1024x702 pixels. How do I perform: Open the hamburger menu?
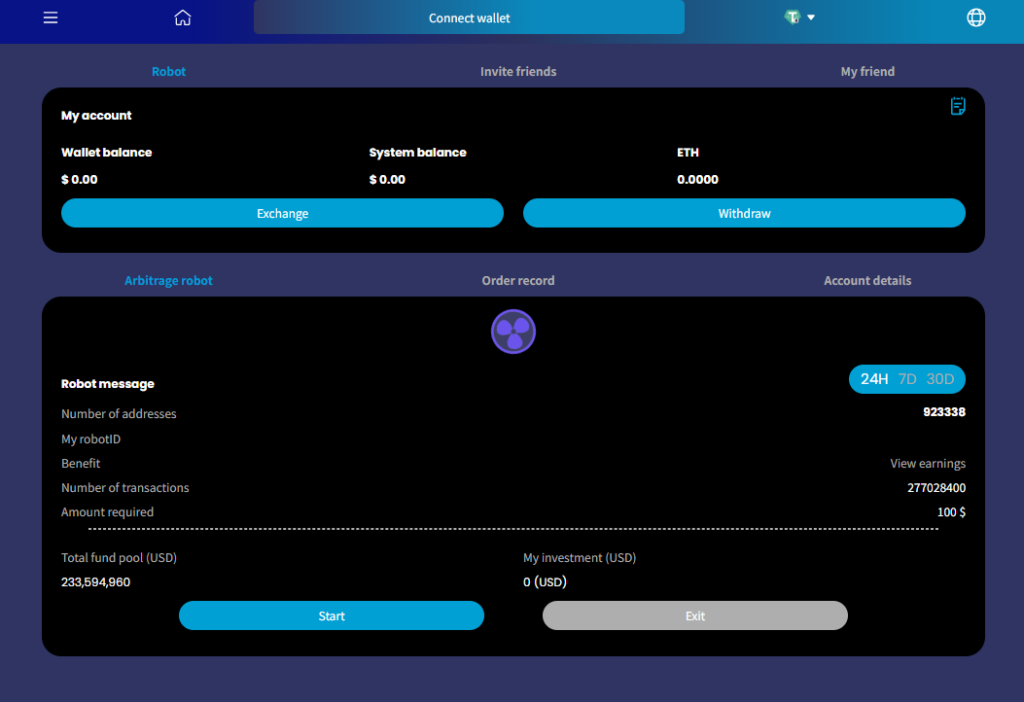pos(51,18)
